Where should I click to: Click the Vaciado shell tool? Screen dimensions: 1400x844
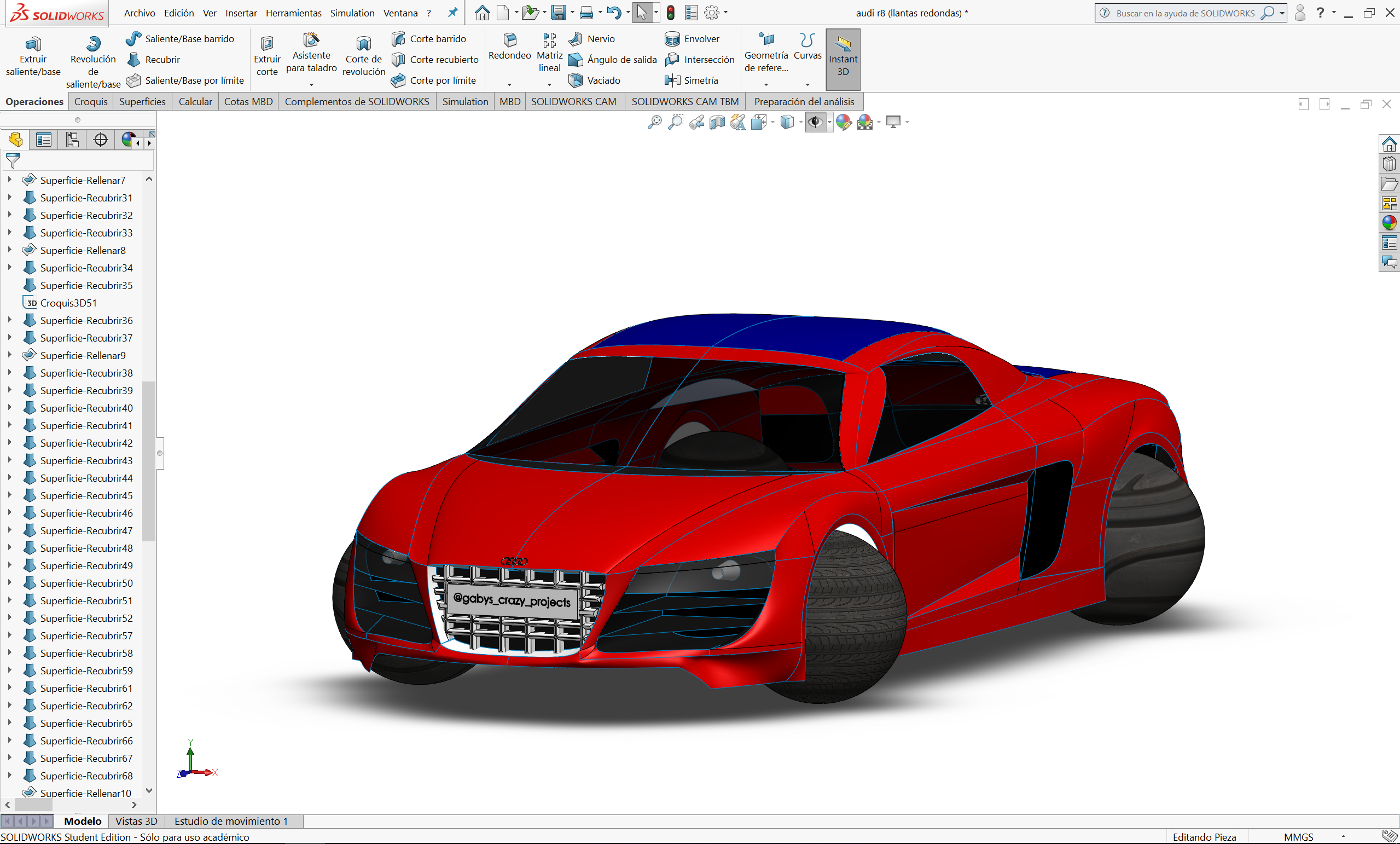click(595, 80)
